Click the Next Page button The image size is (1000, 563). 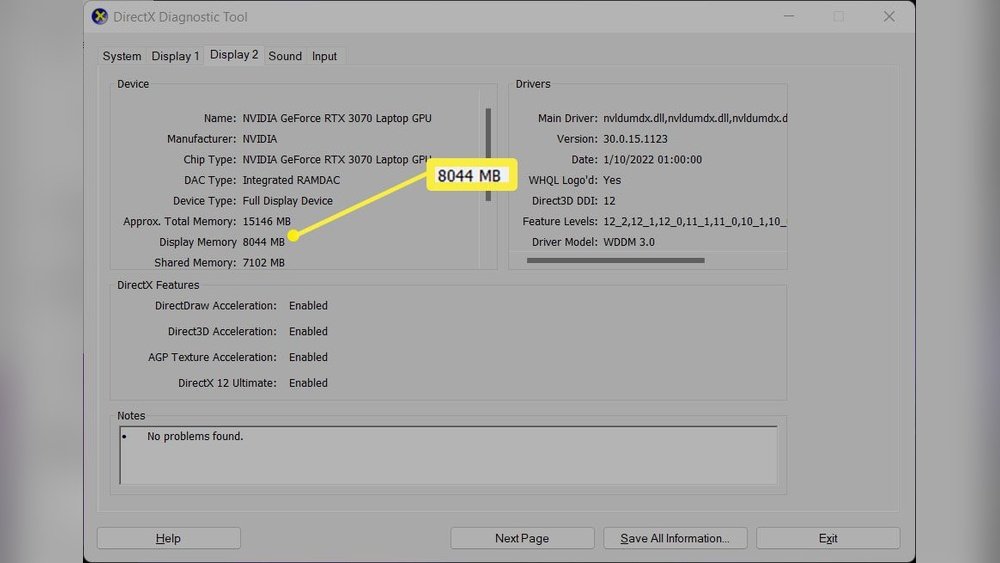pyautogui.click(x=522, y=538)
